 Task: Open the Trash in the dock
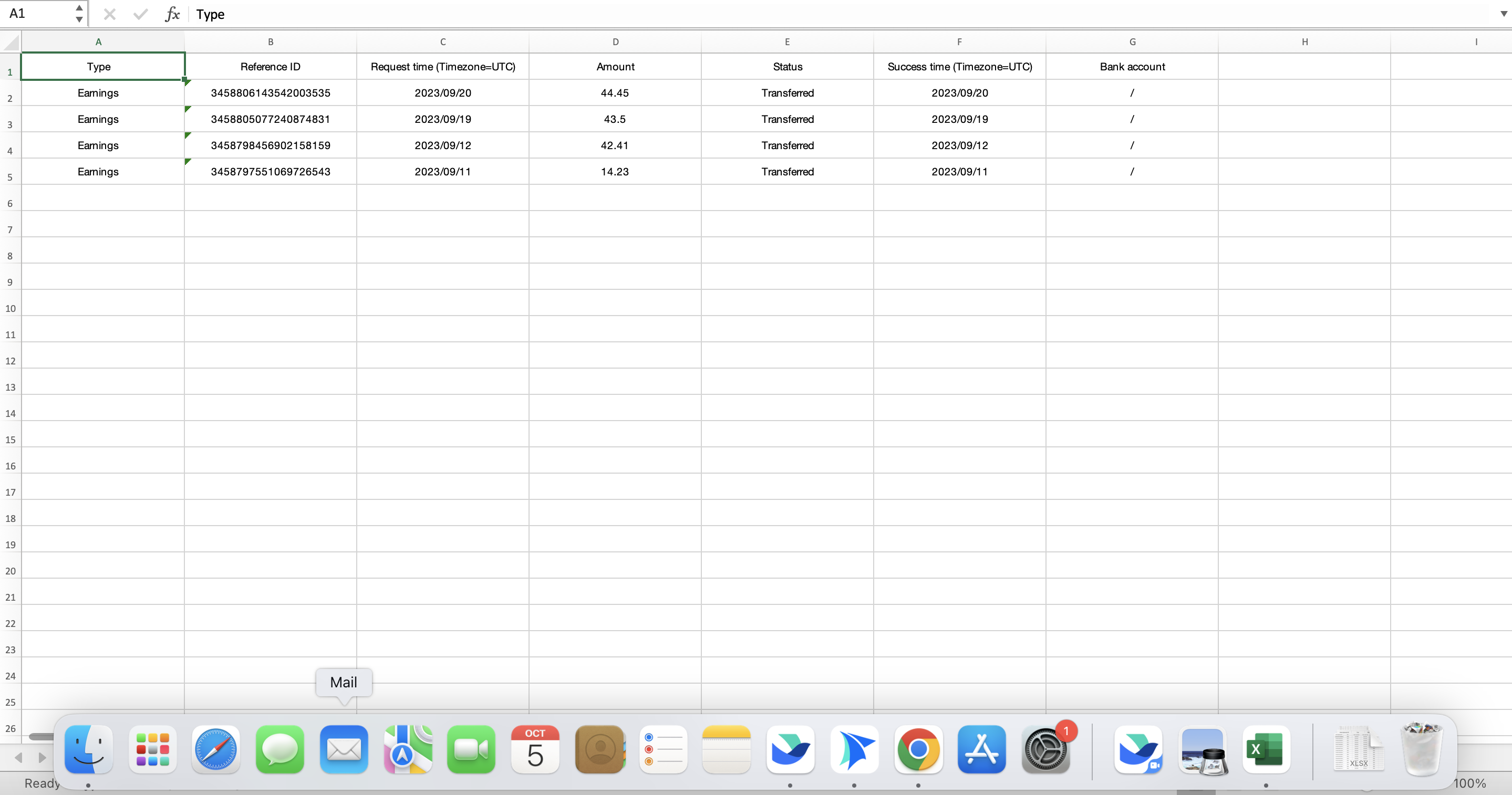[1422, 749]
